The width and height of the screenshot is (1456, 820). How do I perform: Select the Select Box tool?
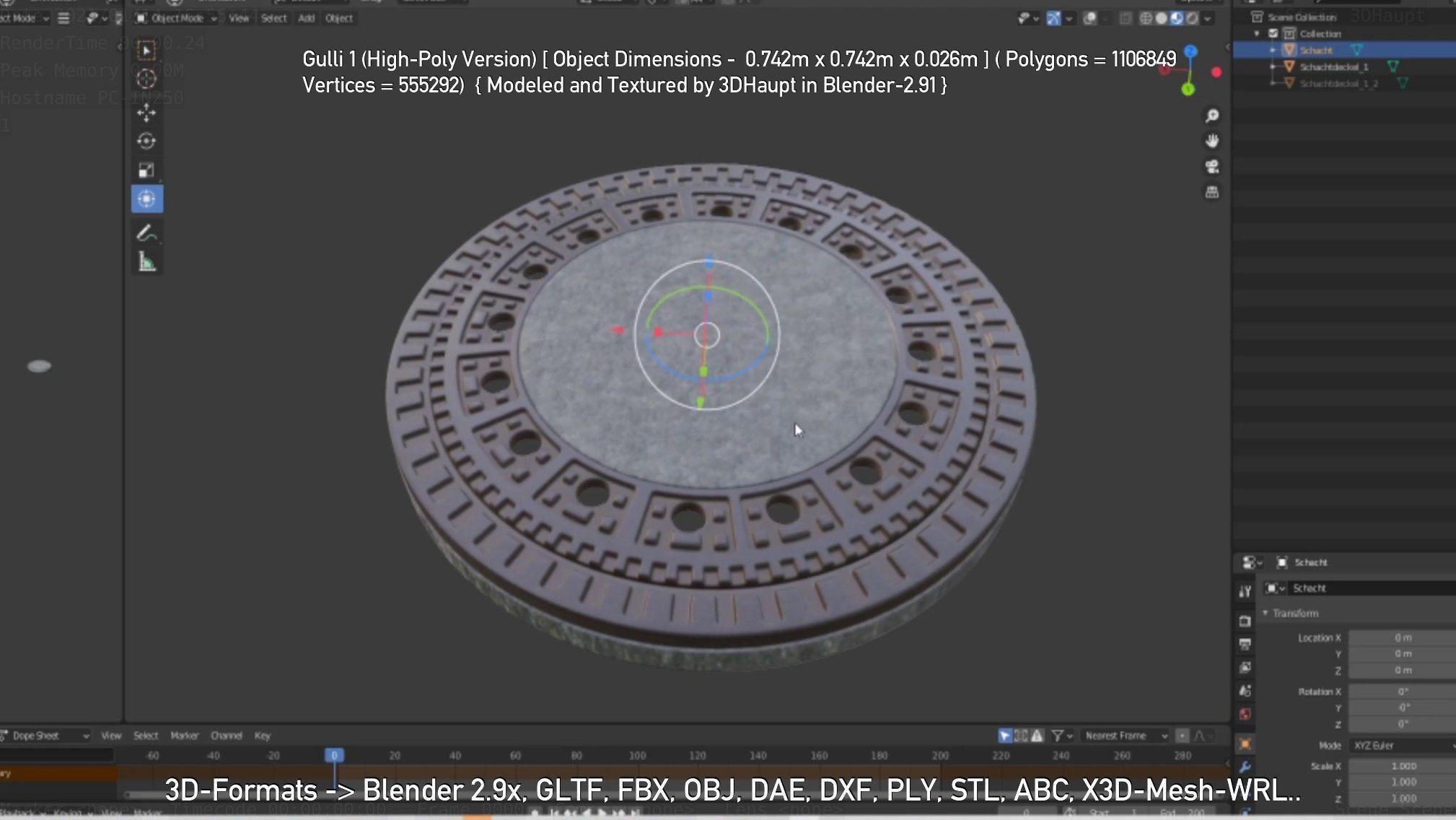(146, 51)
